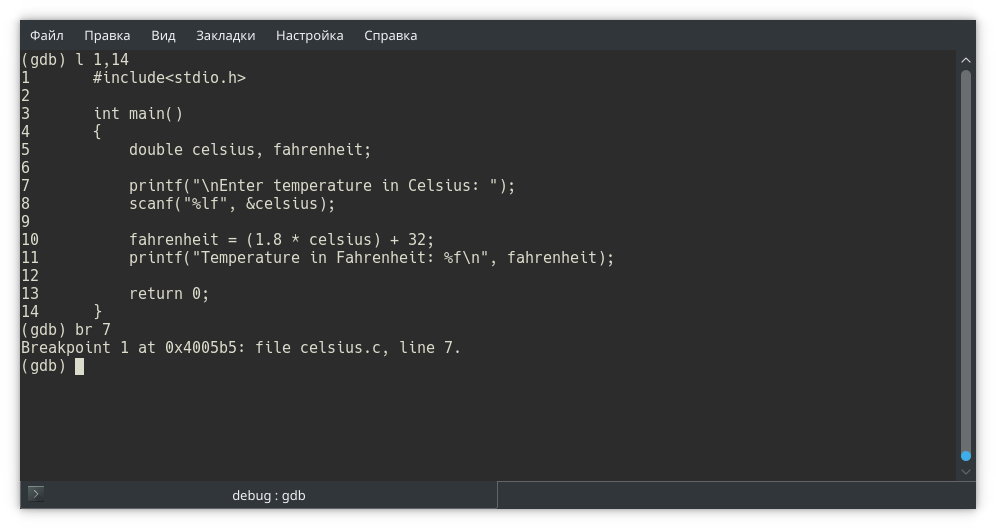Show the Справка menu
Viewport: 996px width, 529px height.
[390, 35]
